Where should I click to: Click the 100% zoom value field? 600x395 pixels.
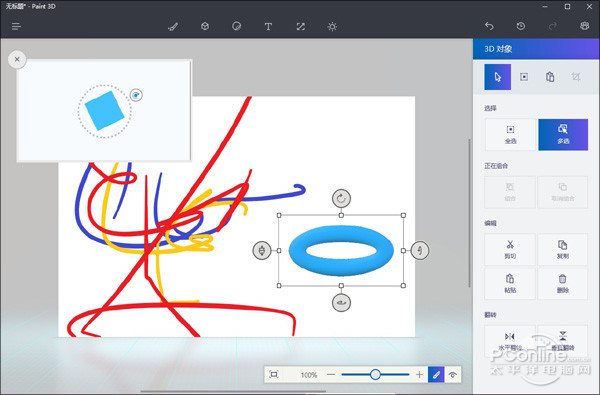tap(308, 375)
